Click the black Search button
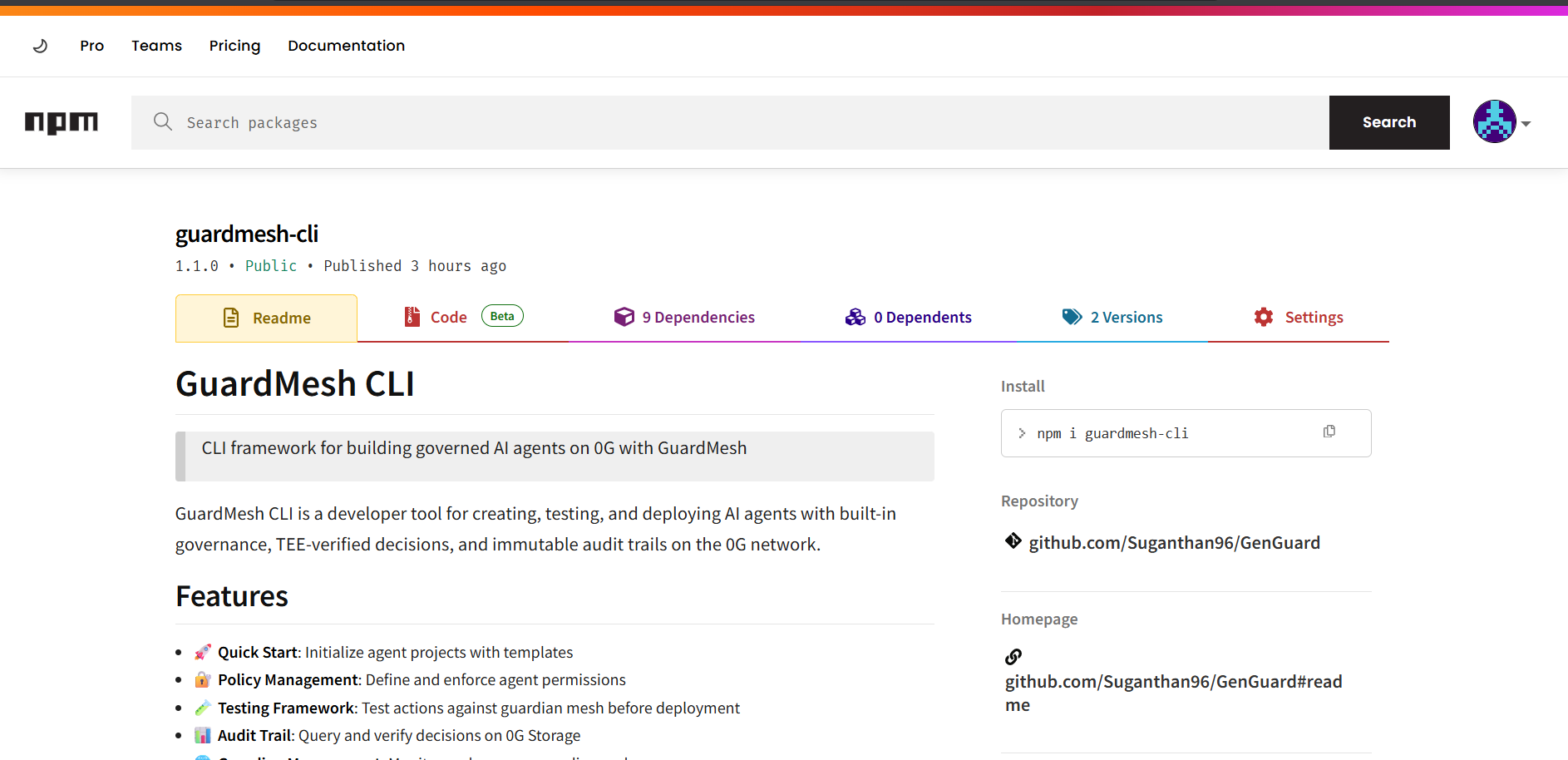This screenshot has height=760, width=1568. 1389,122
